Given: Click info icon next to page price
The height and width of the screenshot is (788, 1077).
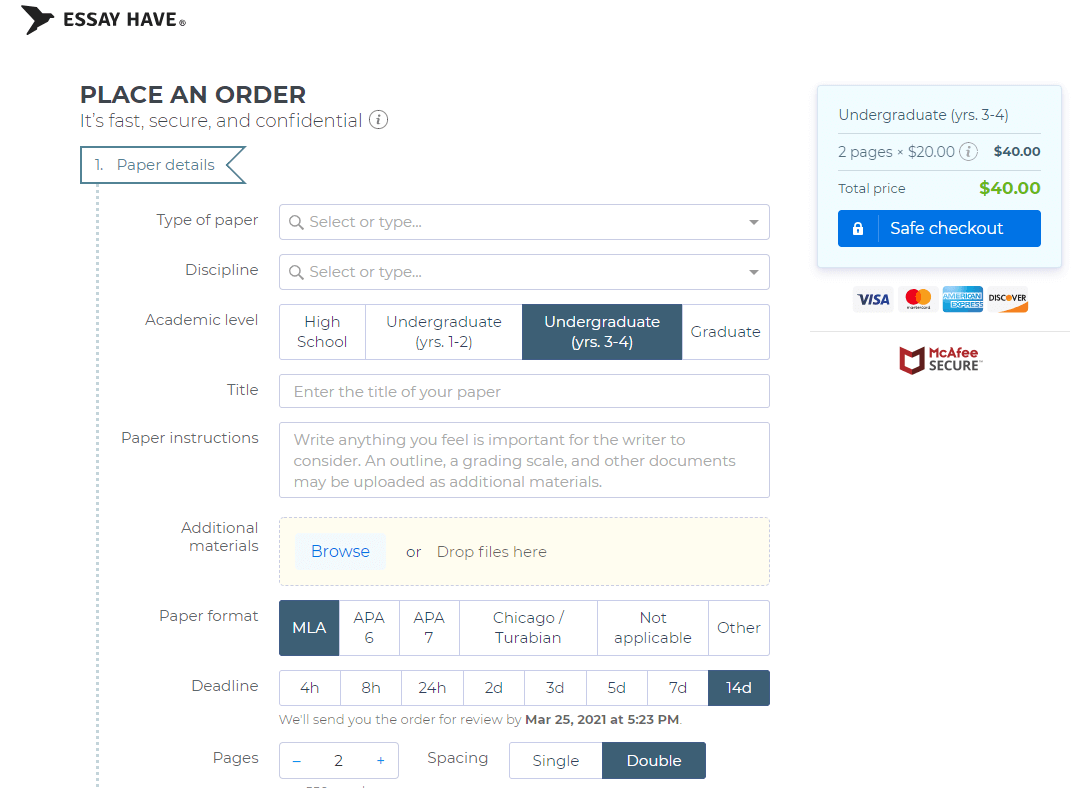Looking at the screenshot, I should pyautogui.click(x=968, y=152).
